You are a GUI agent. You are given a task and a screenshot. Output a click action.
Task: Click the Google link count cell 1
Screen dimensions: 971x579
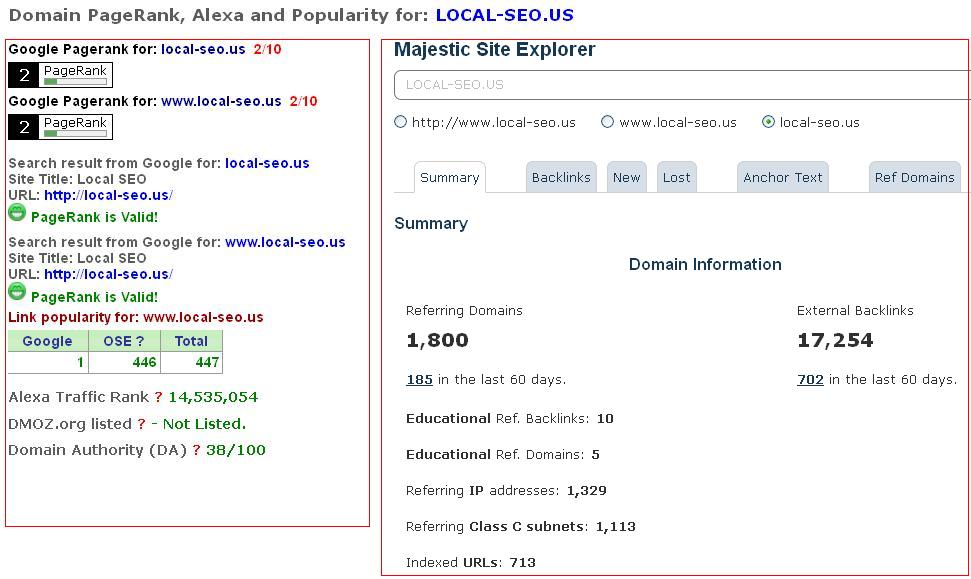(x=48, y=362)
